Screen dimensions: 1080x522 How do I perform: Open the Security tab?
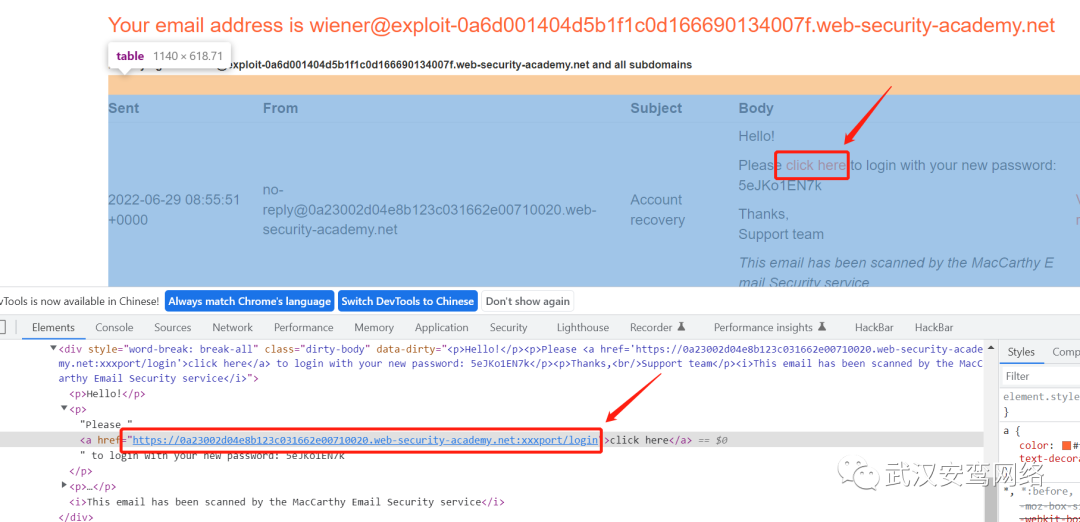coord(508,328)
